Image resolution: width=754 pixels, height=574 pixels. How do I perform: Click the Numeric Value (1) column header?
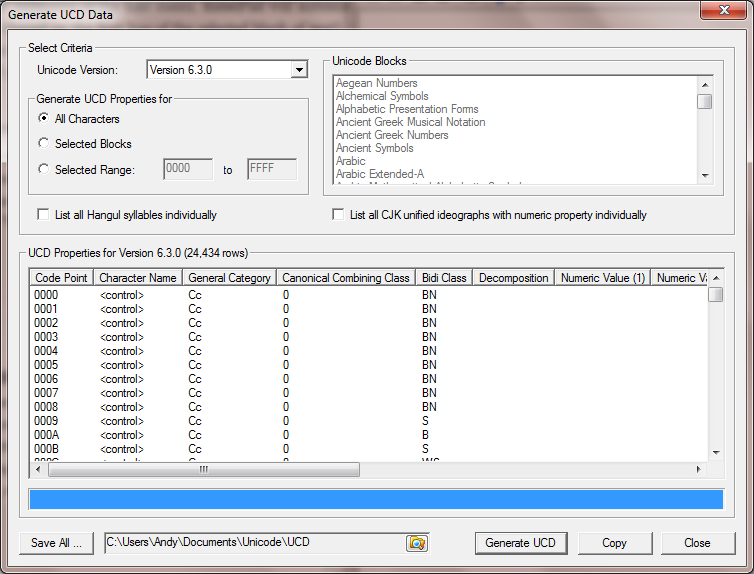click(603, 278)
